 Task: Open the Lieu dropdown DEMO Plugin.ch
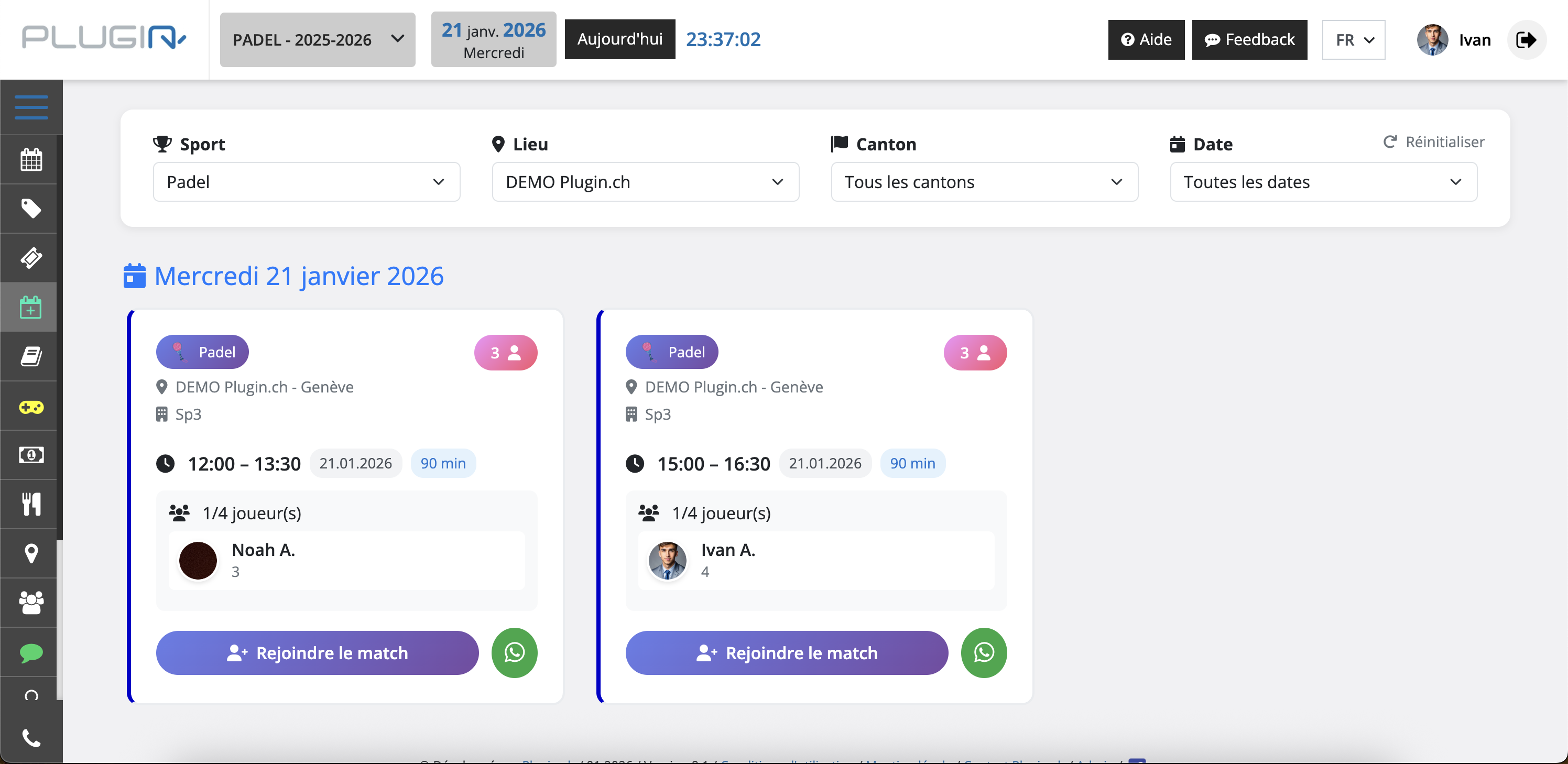click(x=645, y=182)
